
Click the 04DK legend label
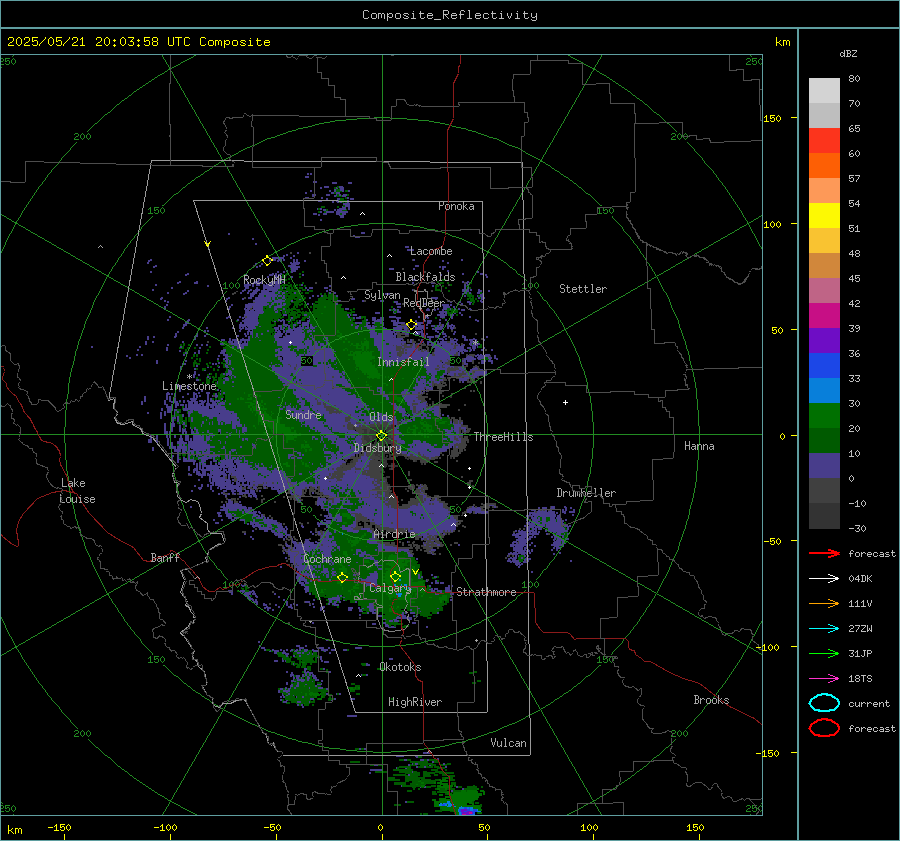(860, 579)
